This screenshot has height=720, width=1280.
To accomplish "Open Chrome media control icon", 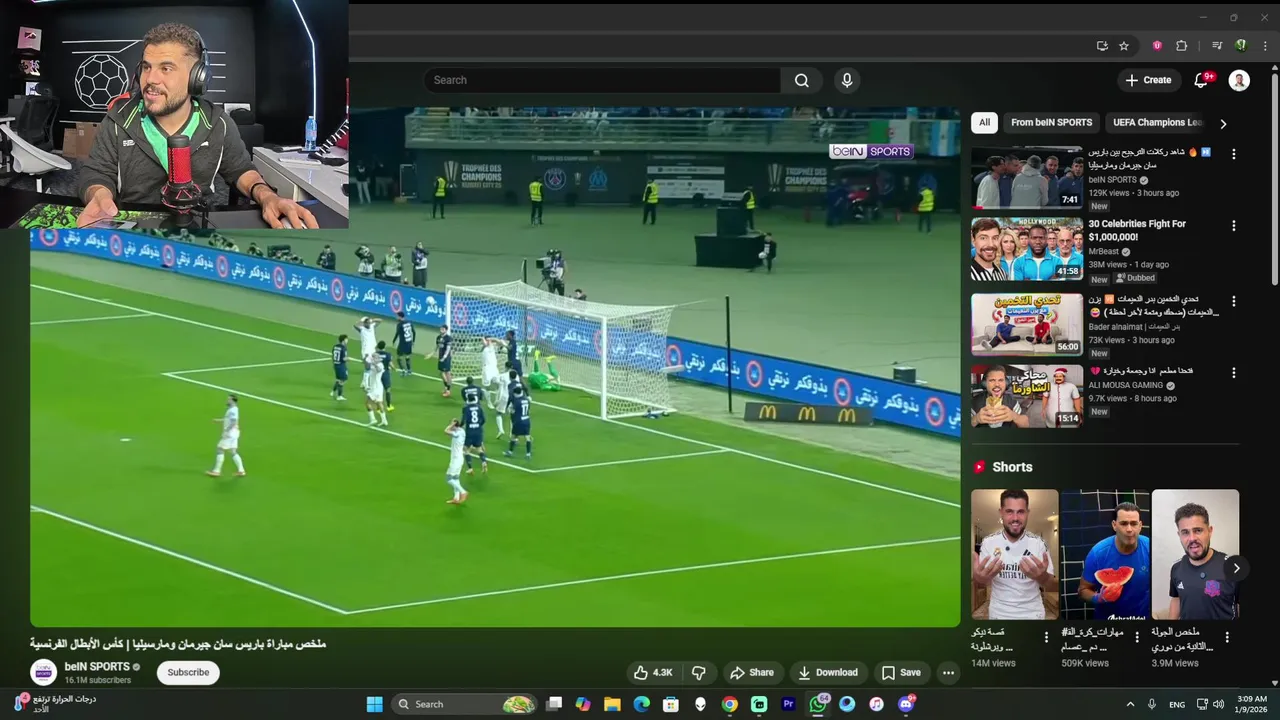I will pyautogui.click(x=1217, y=45).
